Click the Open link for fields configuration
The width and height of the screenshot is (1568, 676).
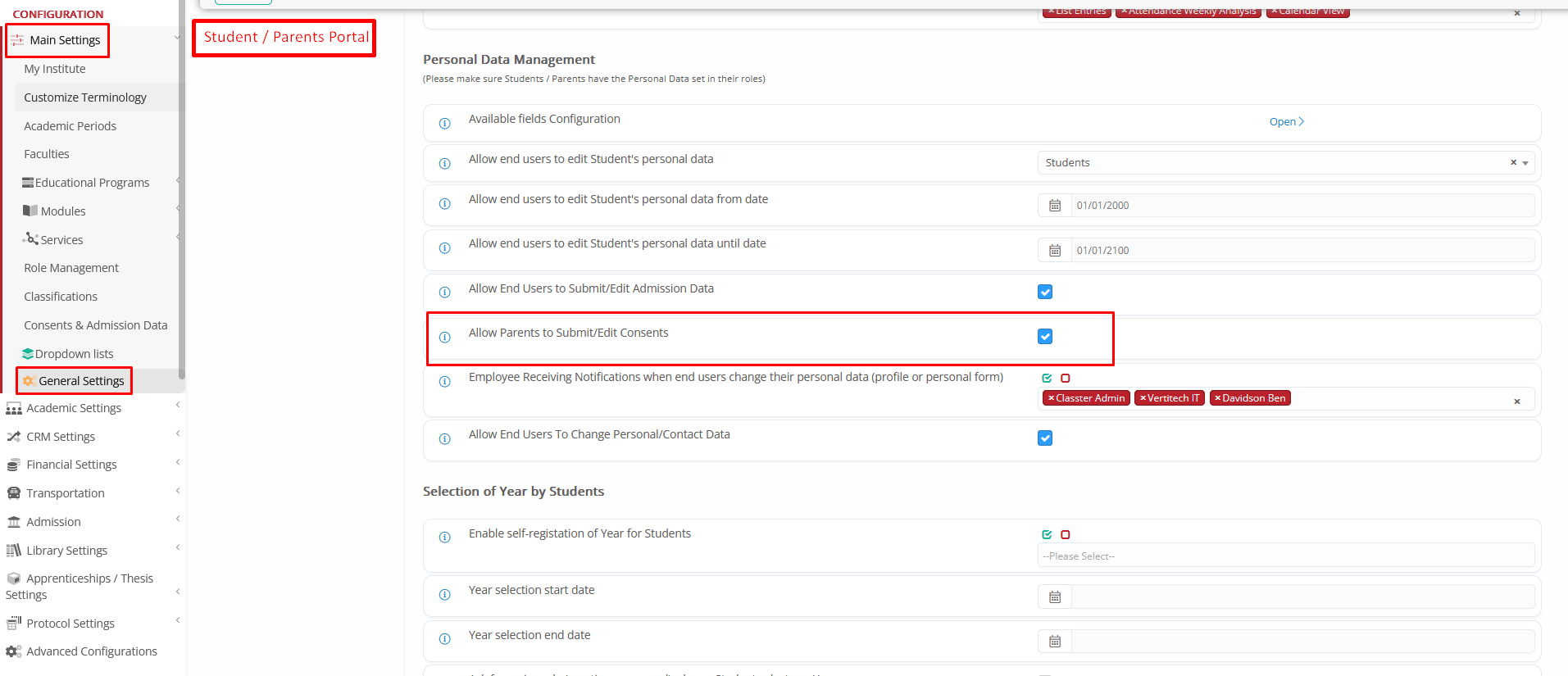tap(1285, 122)
